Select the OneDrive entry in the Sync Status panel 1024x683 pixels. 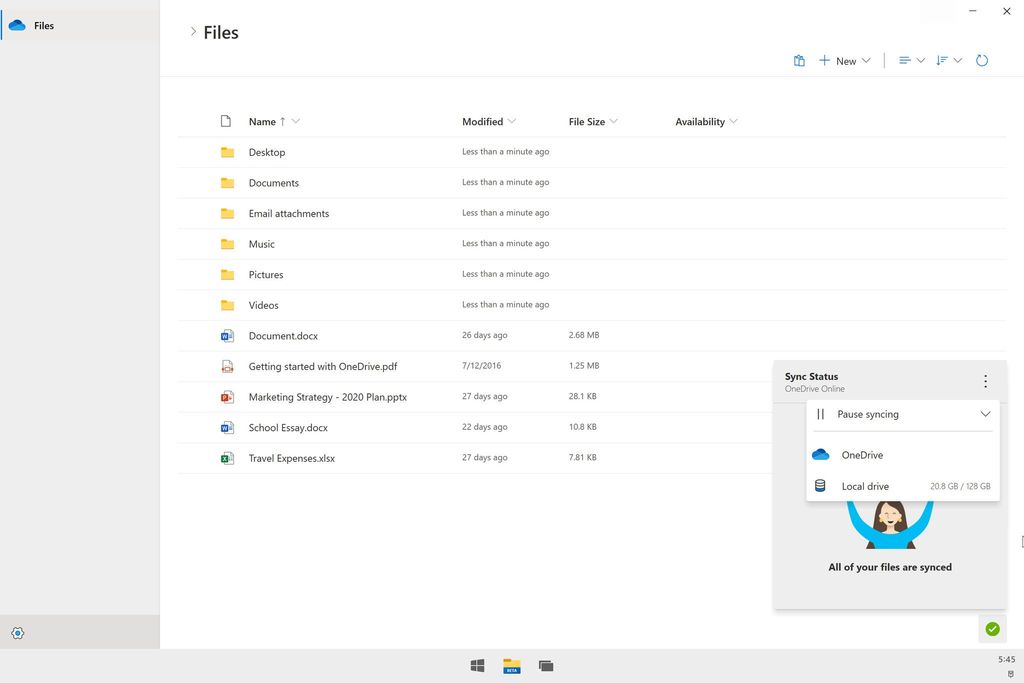890,455
